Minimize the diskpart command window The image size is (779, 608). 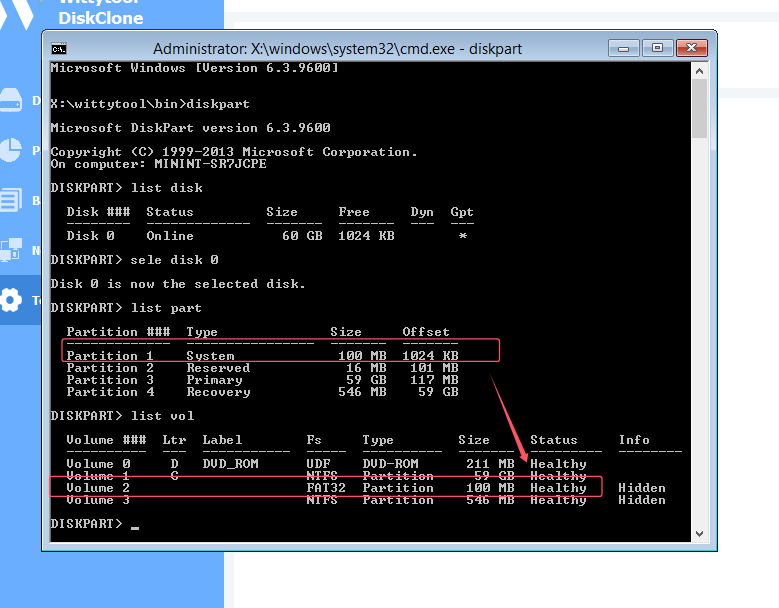623,48
